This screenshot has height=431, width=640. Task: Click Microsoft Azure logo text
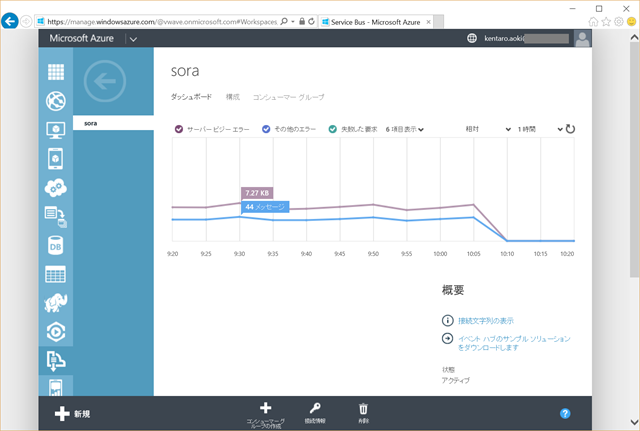pos(82,38)
